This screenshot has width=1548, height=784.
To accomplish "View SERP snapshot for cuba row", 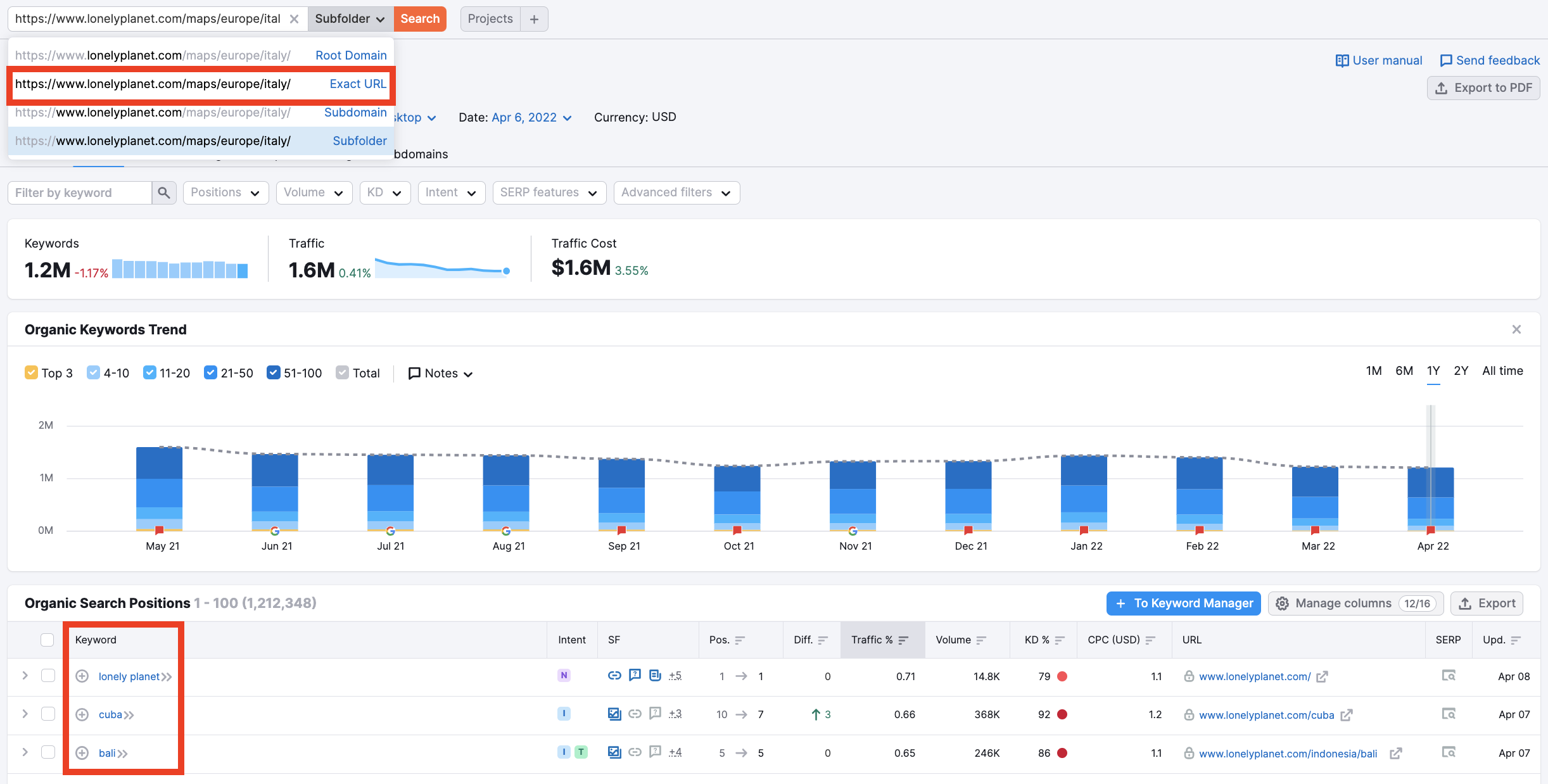I will click(x=1449, y=714).
